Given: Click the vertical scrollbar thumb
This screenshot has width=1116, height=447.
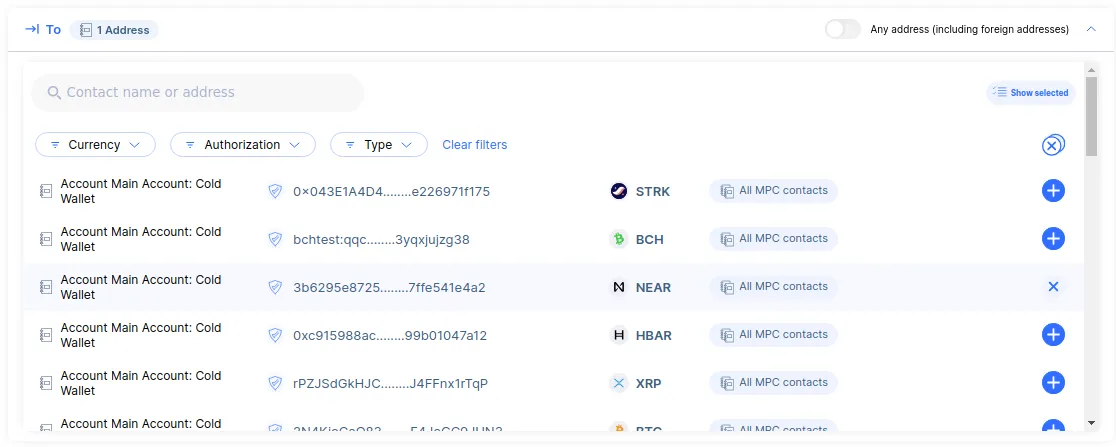Looking at the screenshot, I should (1091, 116).
